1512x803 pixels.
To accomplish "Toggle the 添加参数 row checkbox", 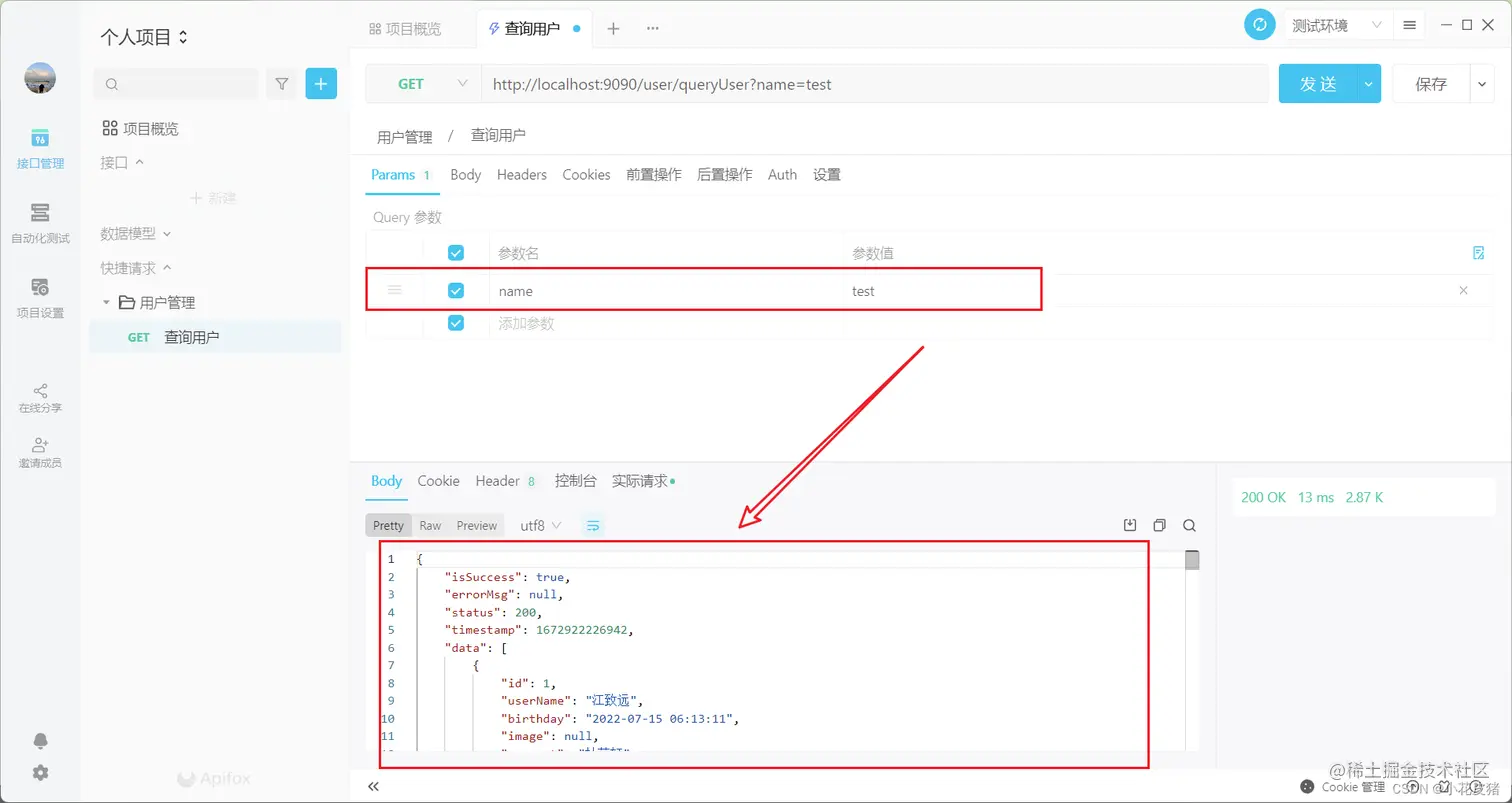I will 456,323.
